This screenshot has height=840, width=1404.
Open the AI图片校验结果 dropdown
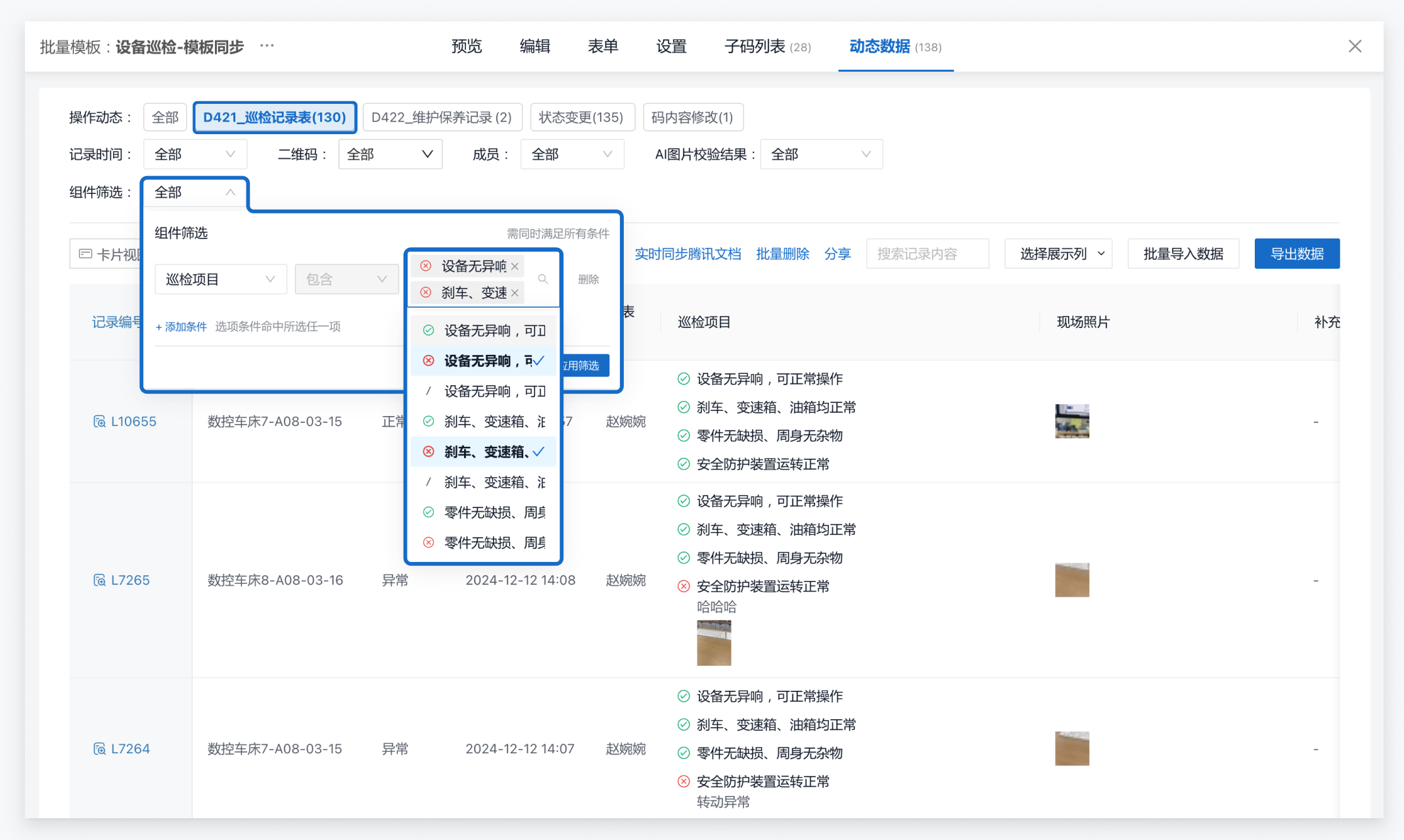pyautogui.click(x=821, y=154)
